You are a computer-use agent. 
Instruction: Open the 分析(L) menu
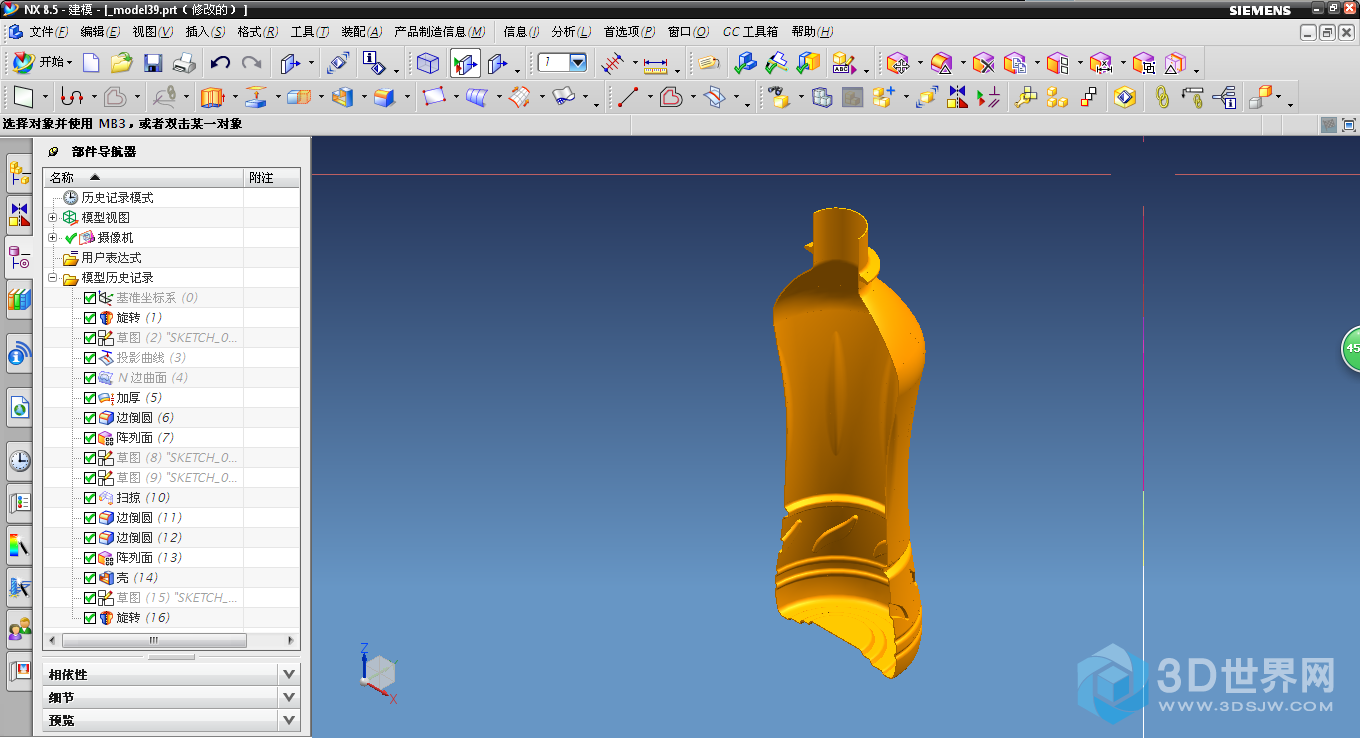click(571, 32)
